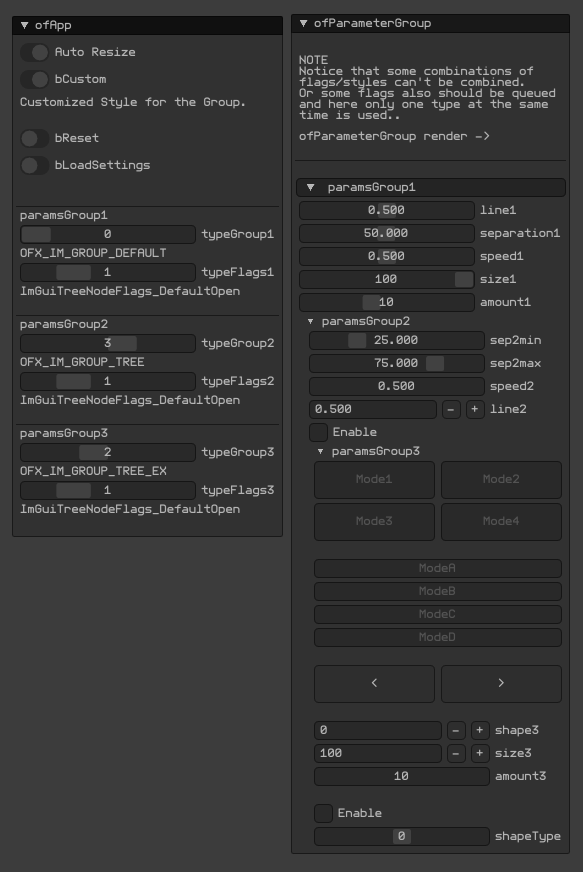This screenshot has height=872, width=583.
Task: Check Enable box above shapeType
Action: pyautogui.click(x=324, y=813)
